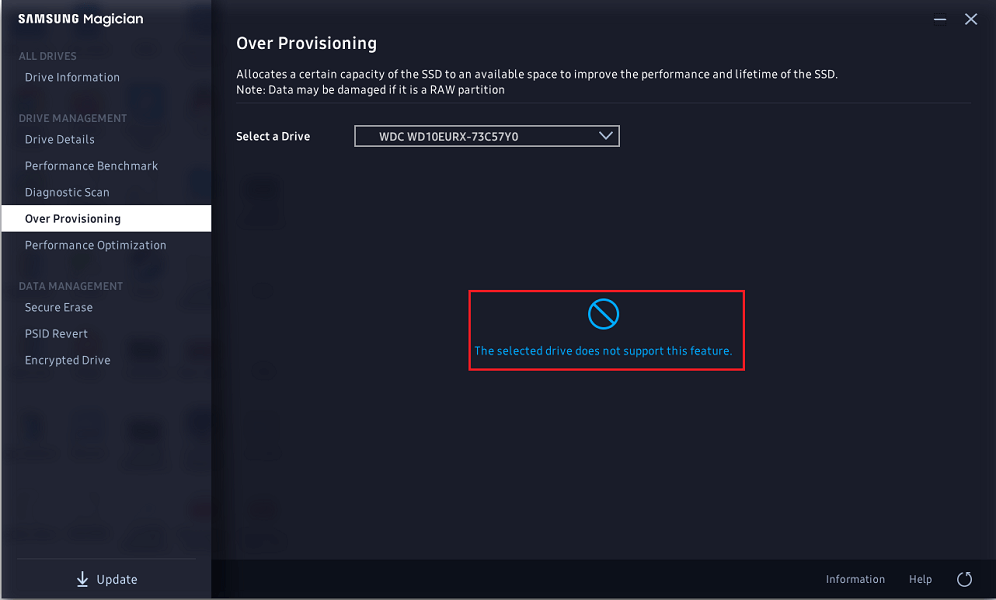Viewport: 996px width, 600px height.
Task: Click 'The selected drive does not support this feature.' text
Action: (603, 351)
